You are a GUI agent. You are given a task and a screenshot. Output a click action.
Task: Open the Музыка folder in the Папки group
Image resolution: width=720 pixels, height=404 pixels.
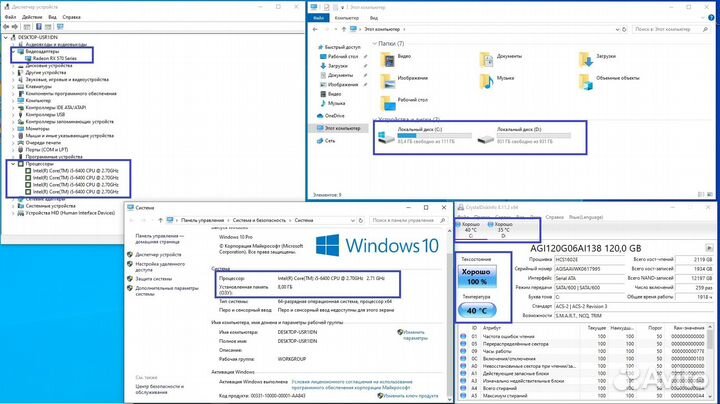click(x=497, y=80)
